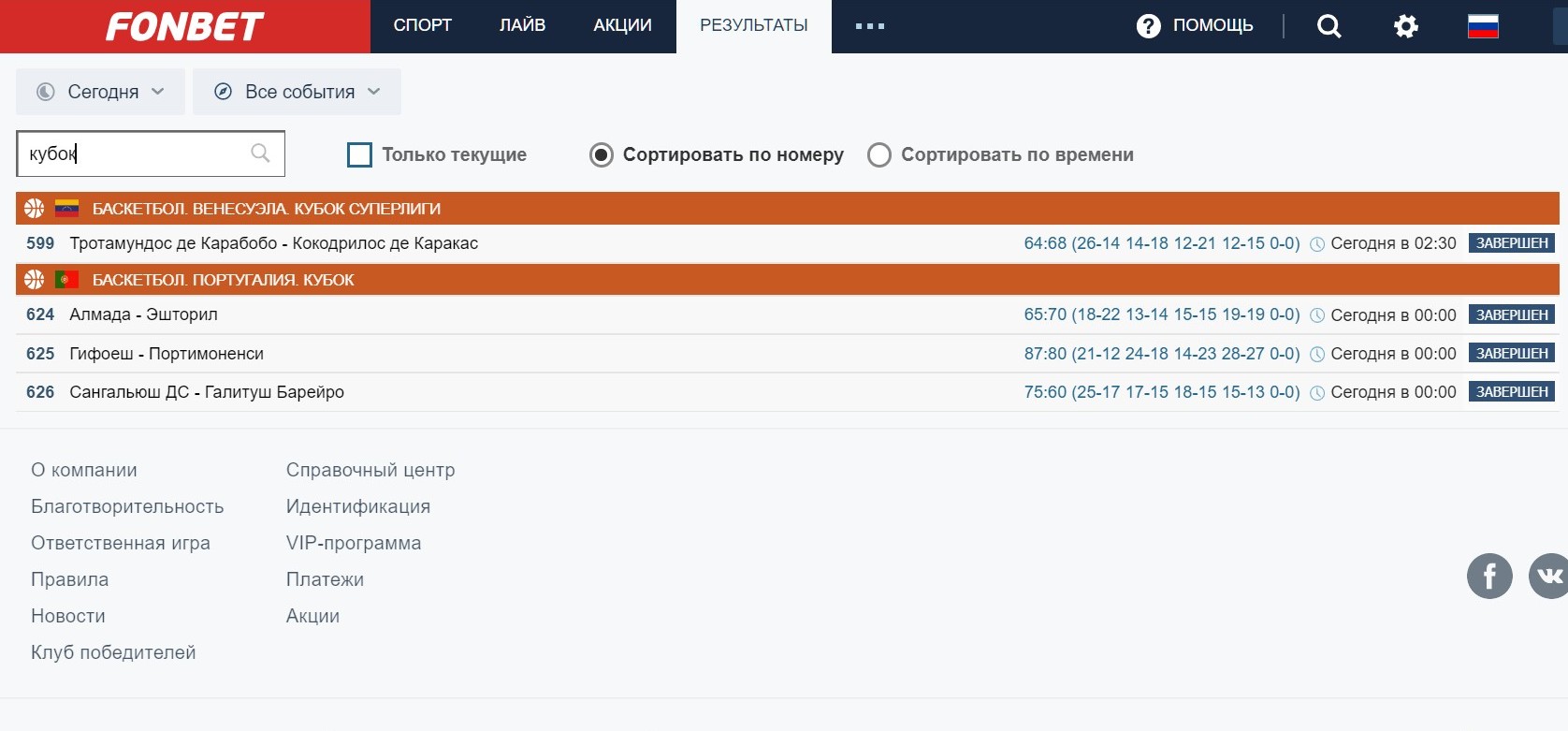Click score '87:80 (21-12 24-18 14-23 28-27 0-0)'
The width and height of the screenshot is (1568, 731).
click(x=1162, y=354)
